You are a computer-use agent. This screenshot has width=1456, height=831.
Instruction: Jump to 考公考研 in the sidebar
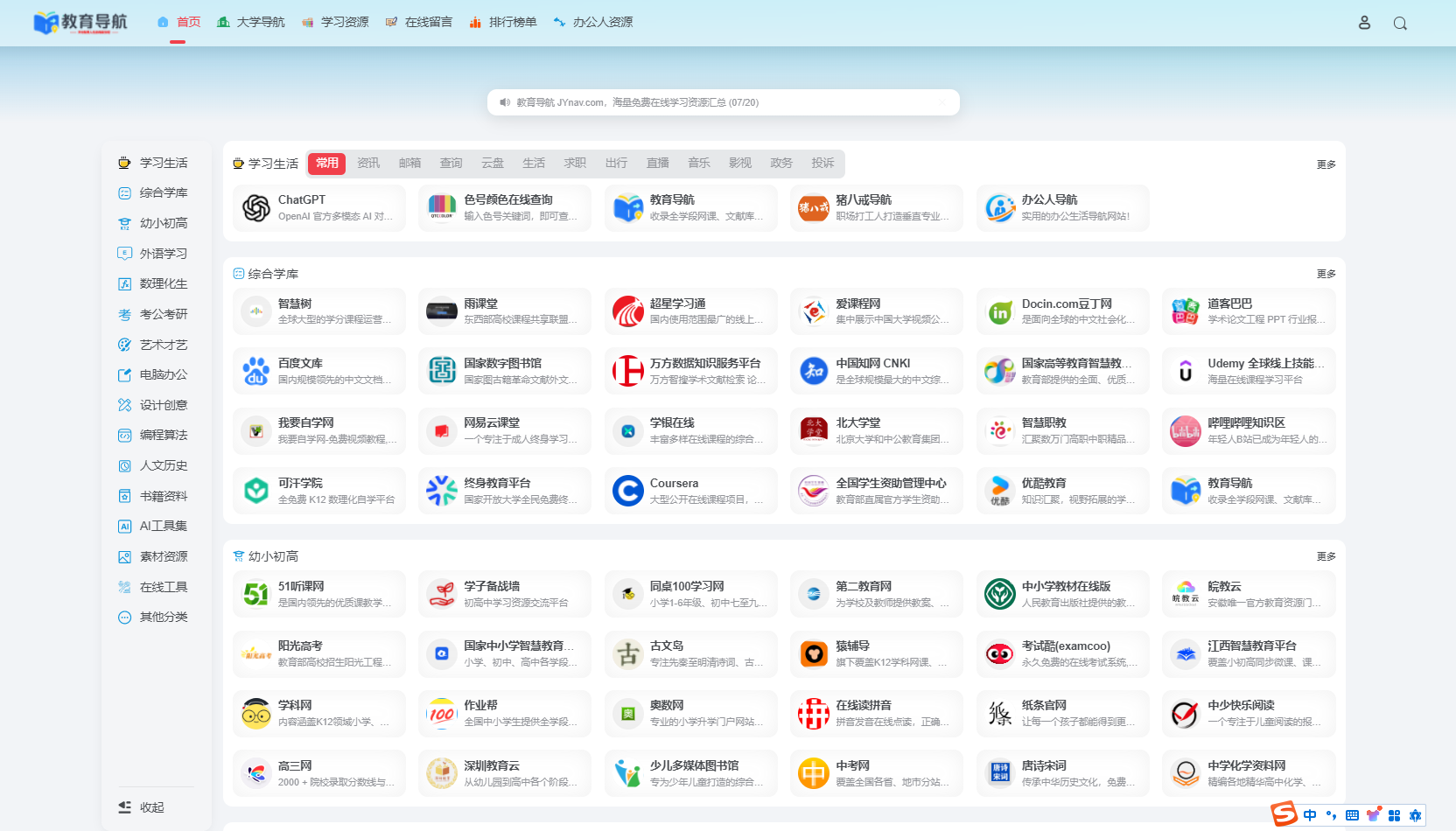[153, 314]
